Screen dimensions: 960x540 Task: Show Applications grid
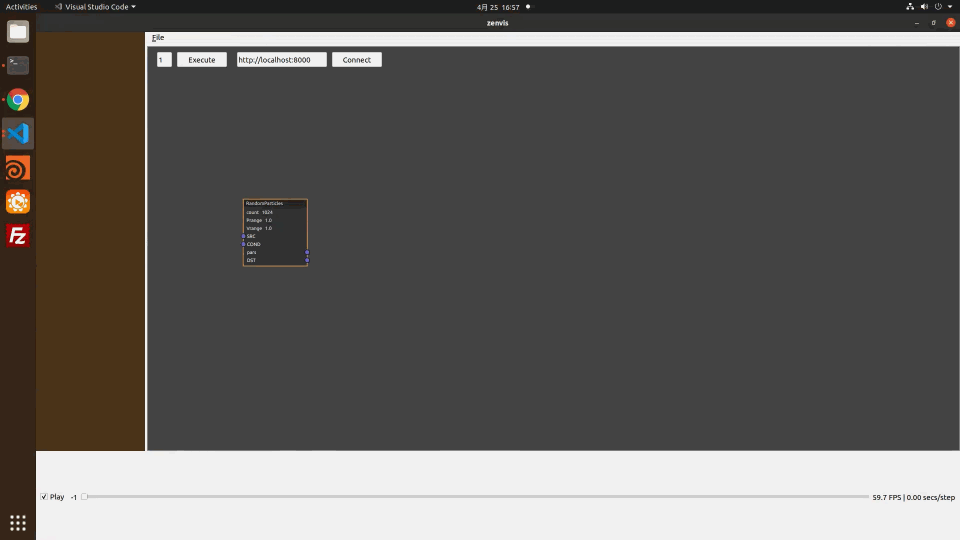tap(18, 522)
